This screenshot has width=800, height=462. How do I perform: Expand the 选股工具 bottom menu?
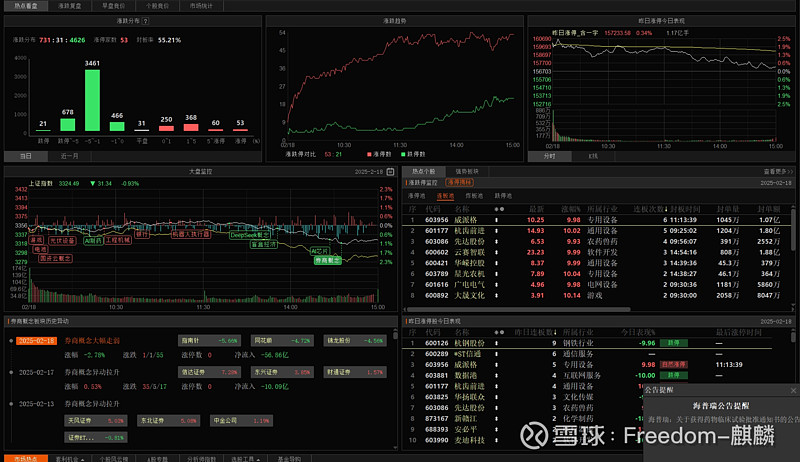pyautogui.click(x=245, y=459)
